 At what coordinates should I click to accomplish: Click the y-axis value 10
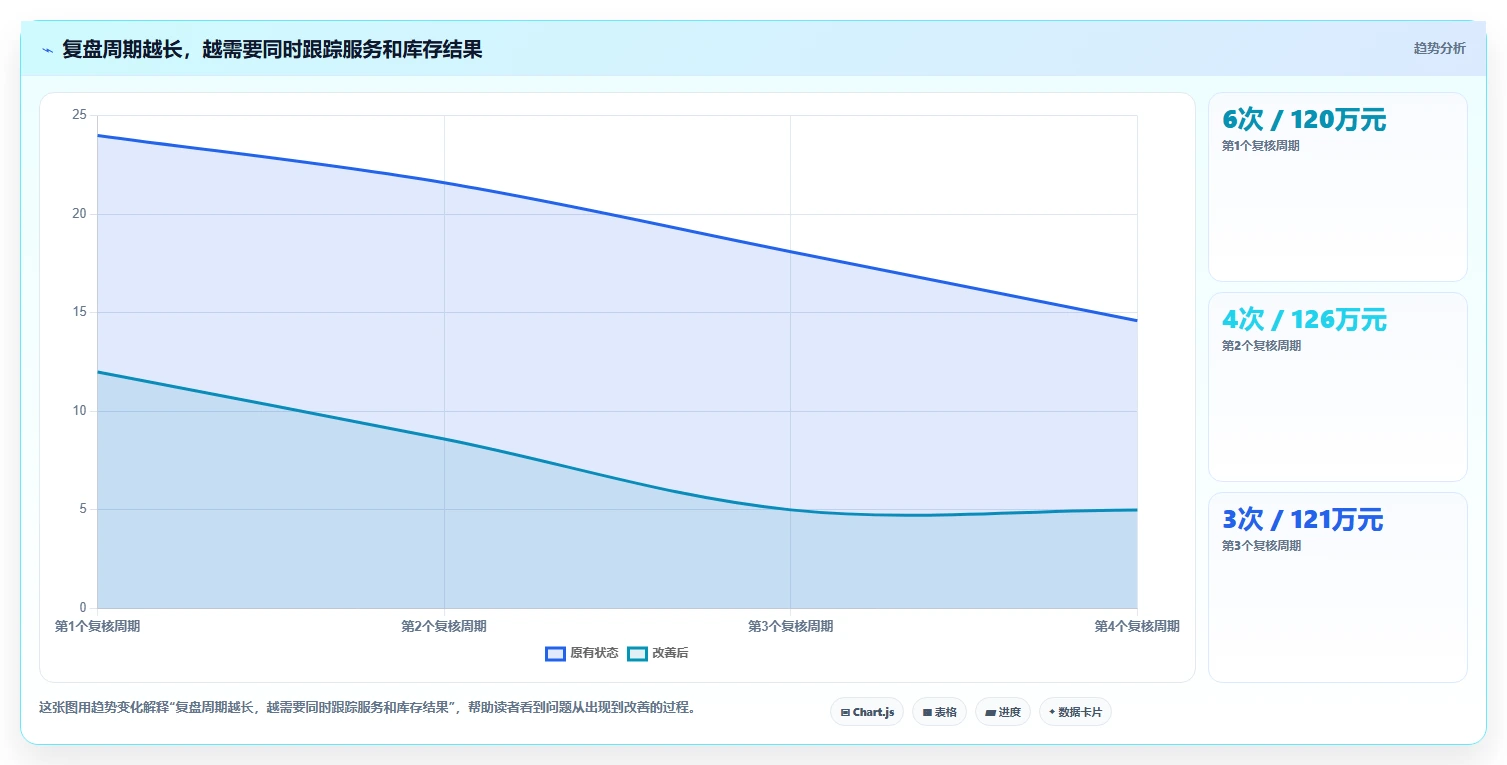click(x=80, y=411)
